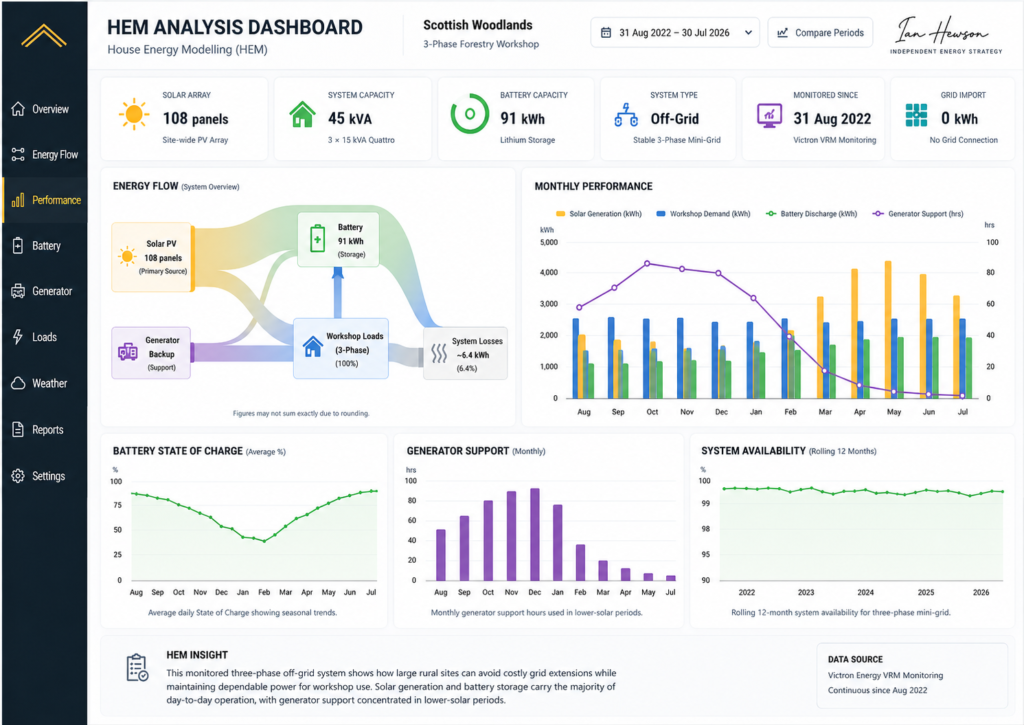Navigate to the Generator page

44,291
